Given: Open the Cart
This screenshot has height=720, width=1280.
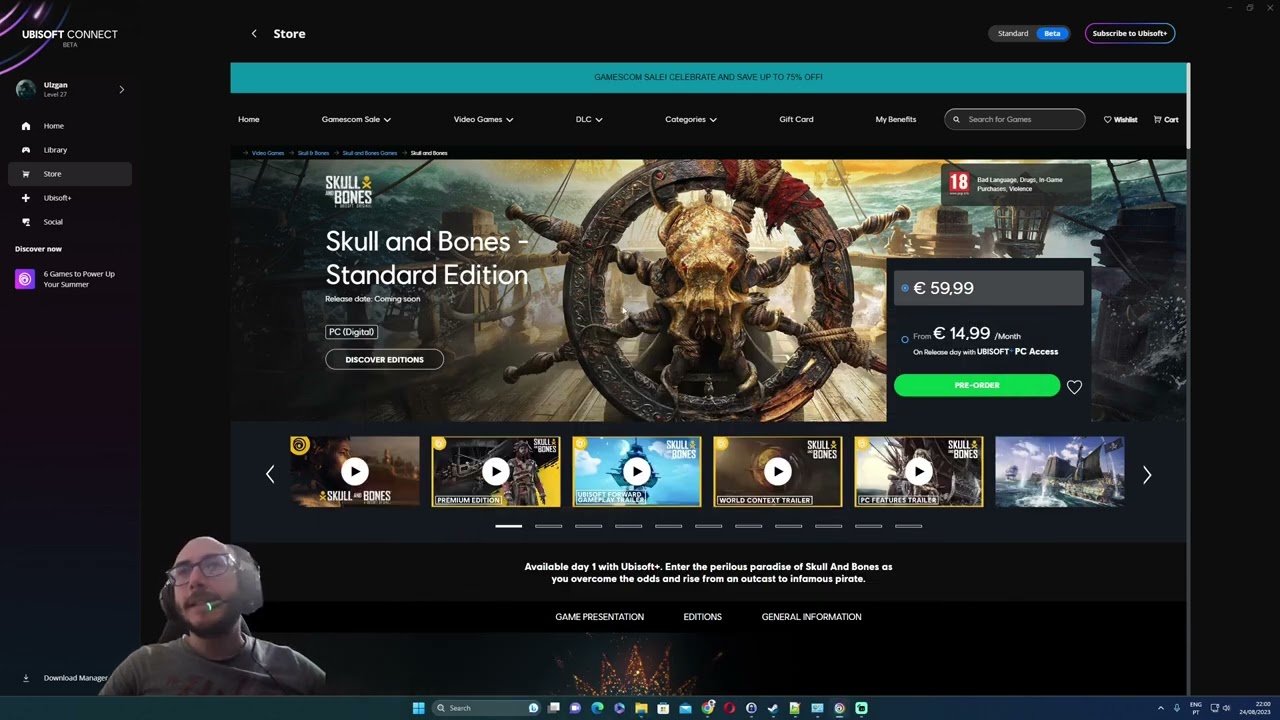Looking at the screenshot, I should point(1166,119).
